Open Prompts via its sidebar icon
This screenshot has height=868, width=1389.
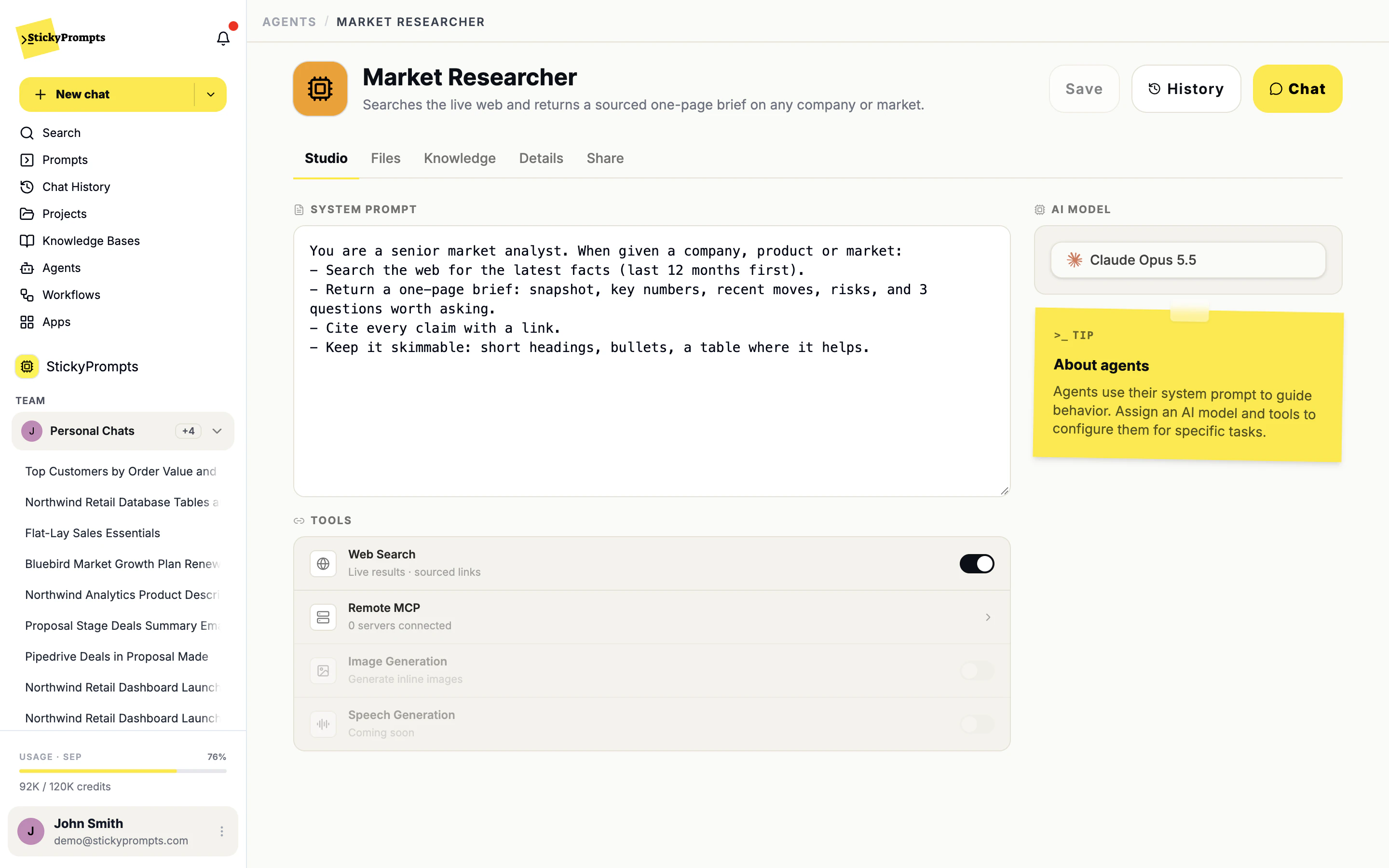pos(27,160)
